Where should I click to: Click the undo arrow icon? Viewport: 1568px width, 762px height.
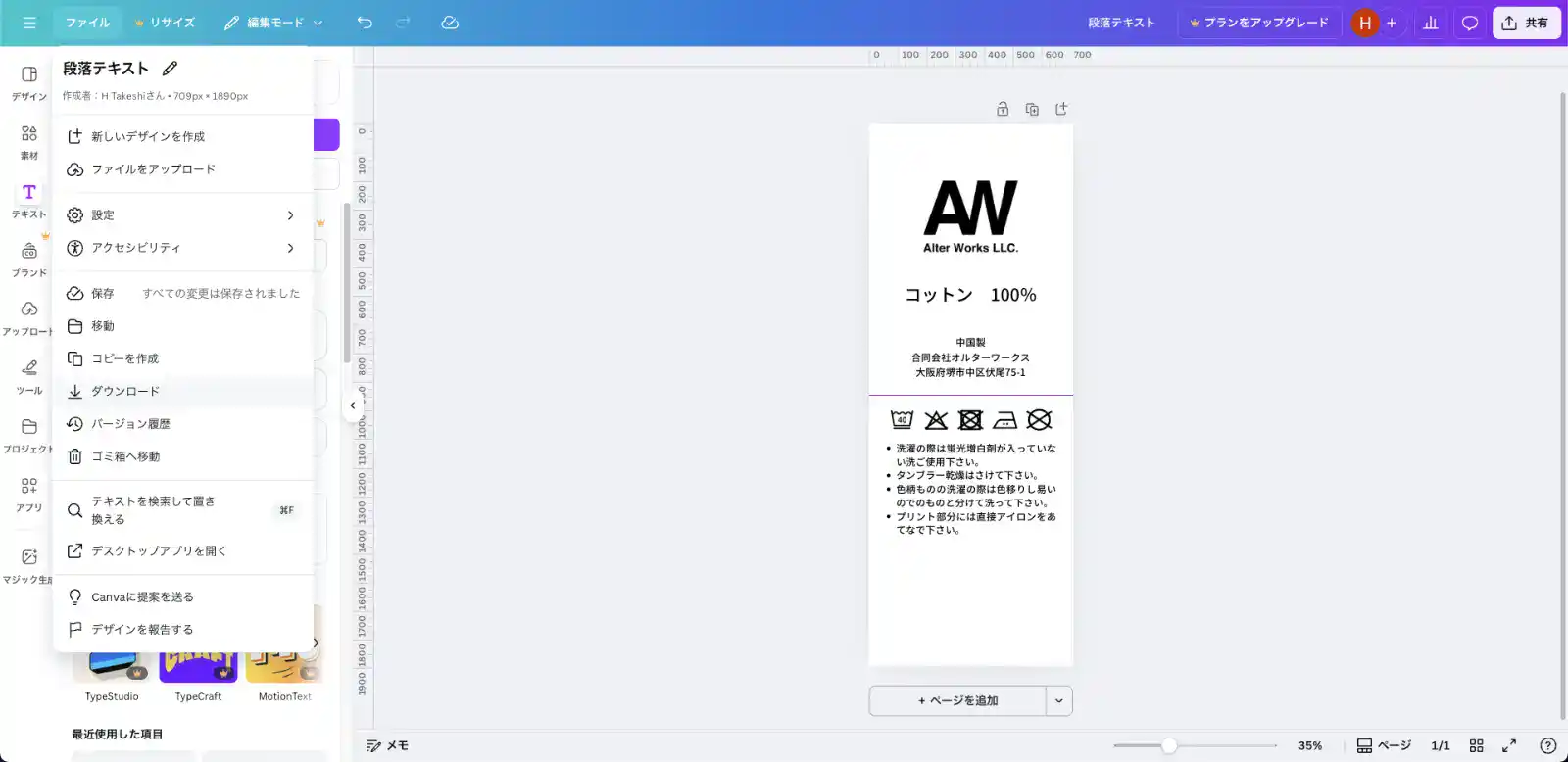tap(365, 23)
